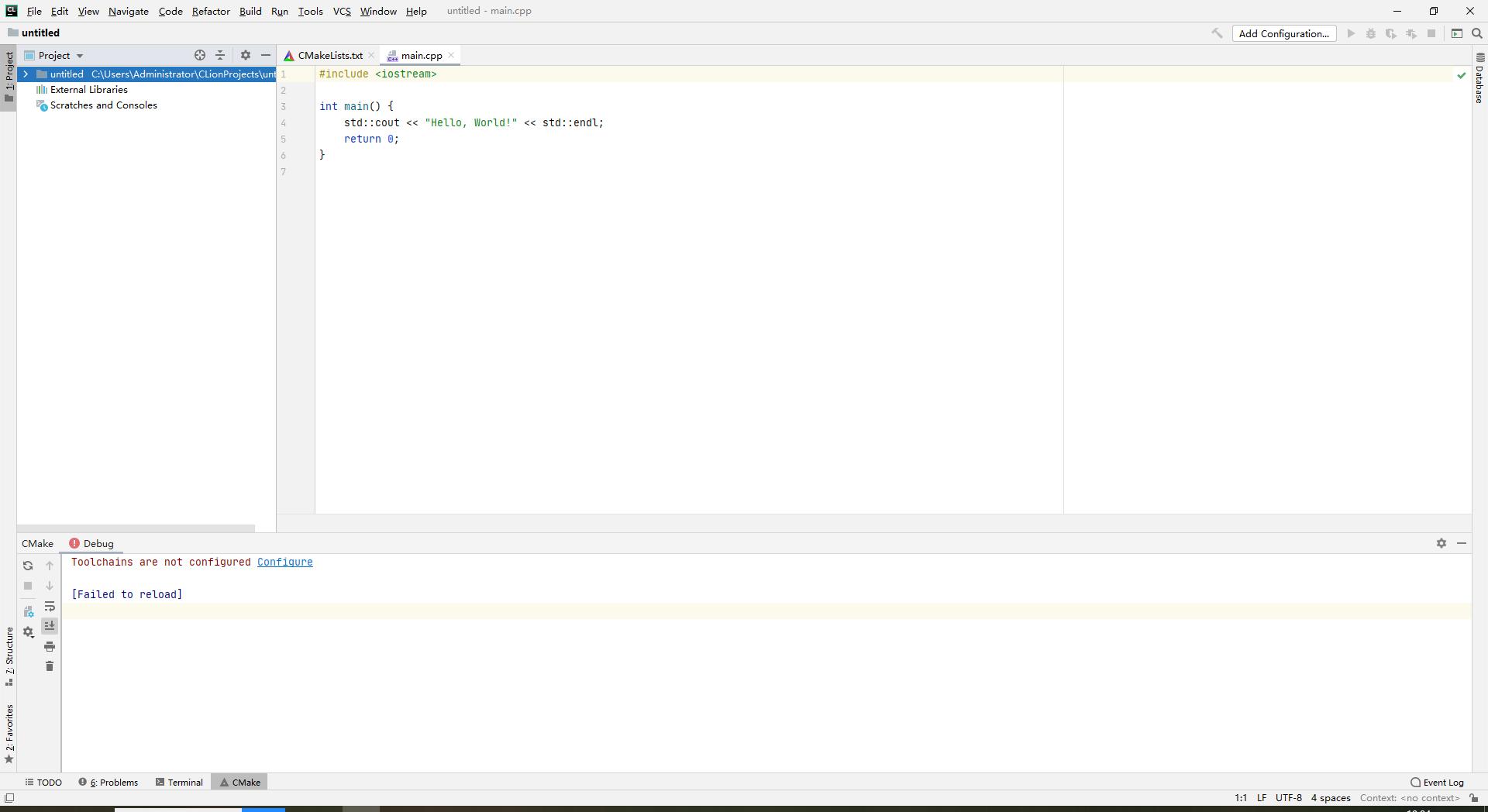Image resolution: width=1488 pixels, height=812 pixels.
Task: Change line separator LF in status bar
Action: pyautogui.click(x=1262, y=798)
